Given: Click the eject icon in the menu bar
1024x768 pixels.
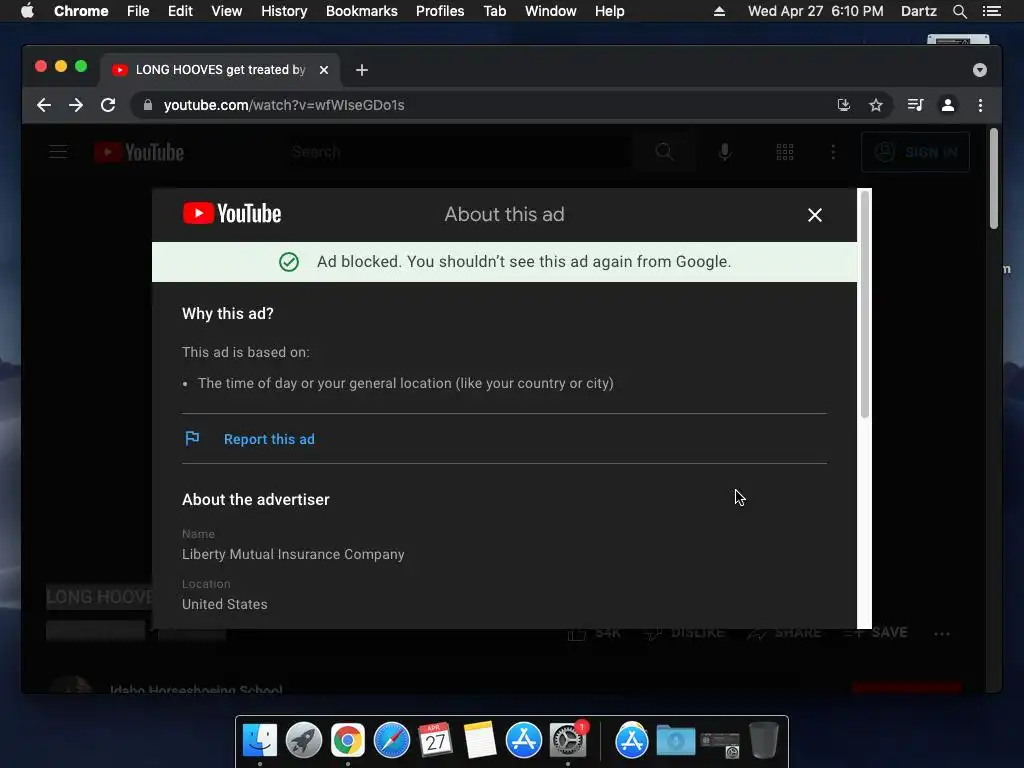Looking at the screenshot, I should [719, 11].
